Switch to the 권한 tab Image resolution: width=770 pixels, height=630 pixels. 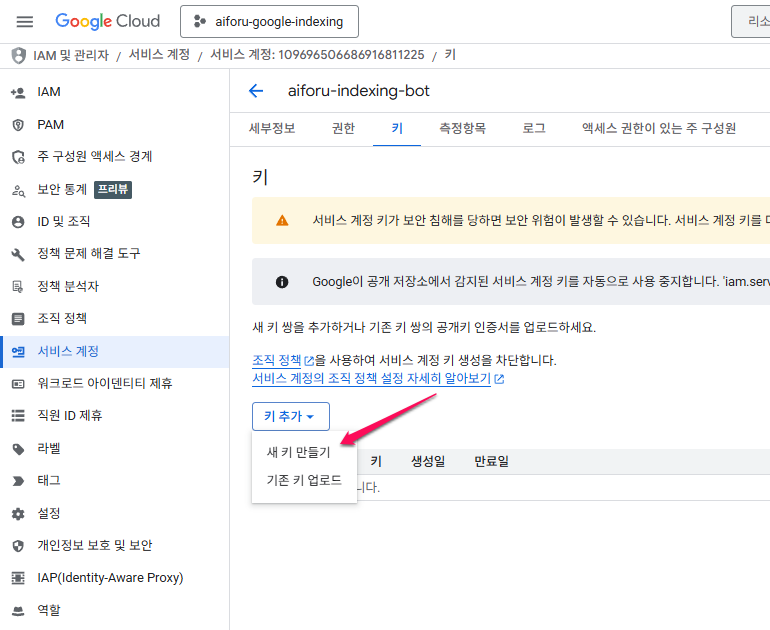pyautogui.click(x=343, y=128)
